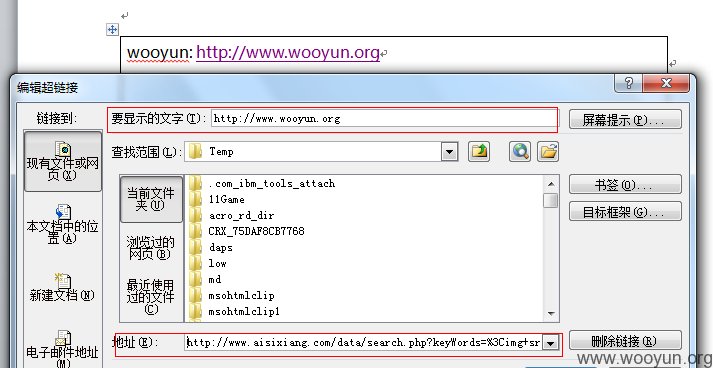The image size is (713, 368).
Task: Select the low folder
Action: click(207, 263)
